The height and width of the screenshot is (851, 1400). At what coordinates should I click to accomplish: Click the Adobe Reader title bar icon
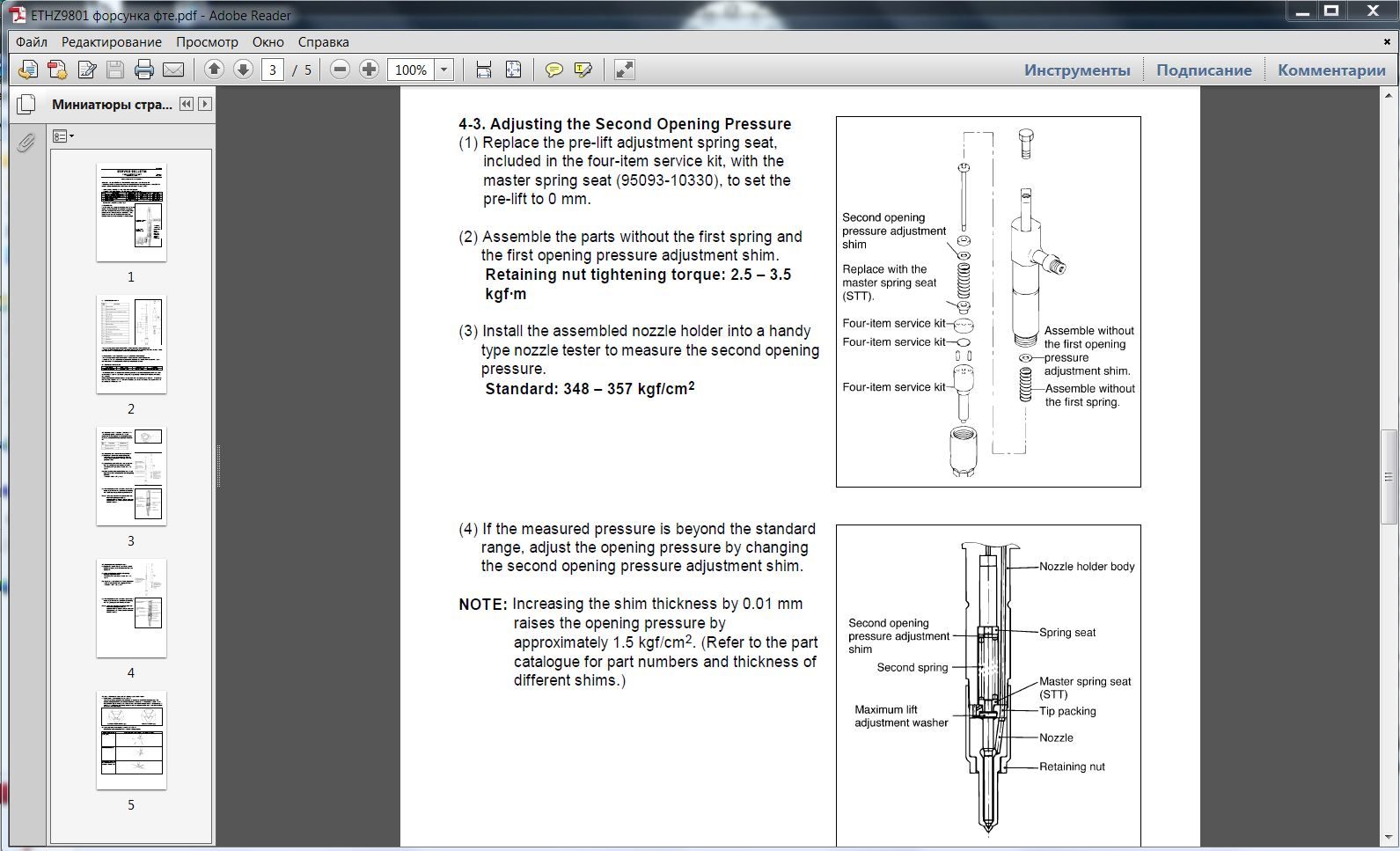point(17,15)
